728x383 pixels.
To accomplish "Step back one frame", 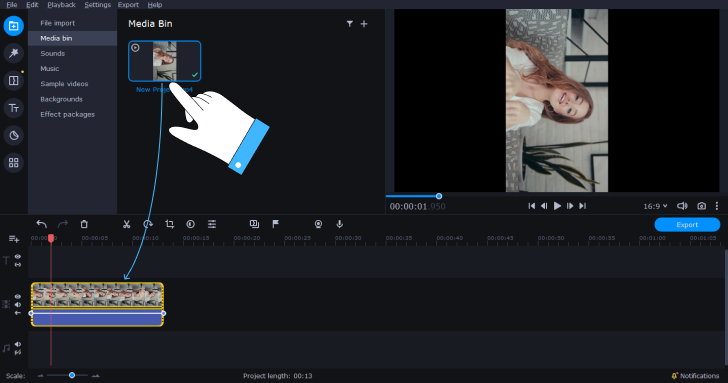I will click(544, 206).
